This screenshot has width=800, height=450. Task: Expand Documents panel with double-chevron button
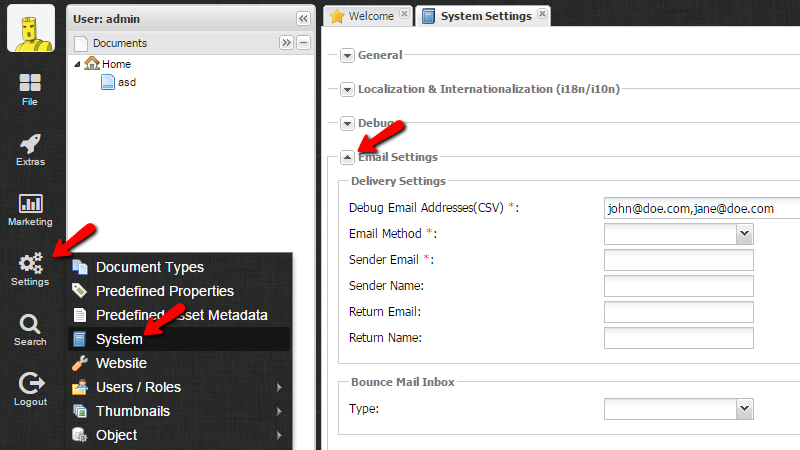pos(286,42)
